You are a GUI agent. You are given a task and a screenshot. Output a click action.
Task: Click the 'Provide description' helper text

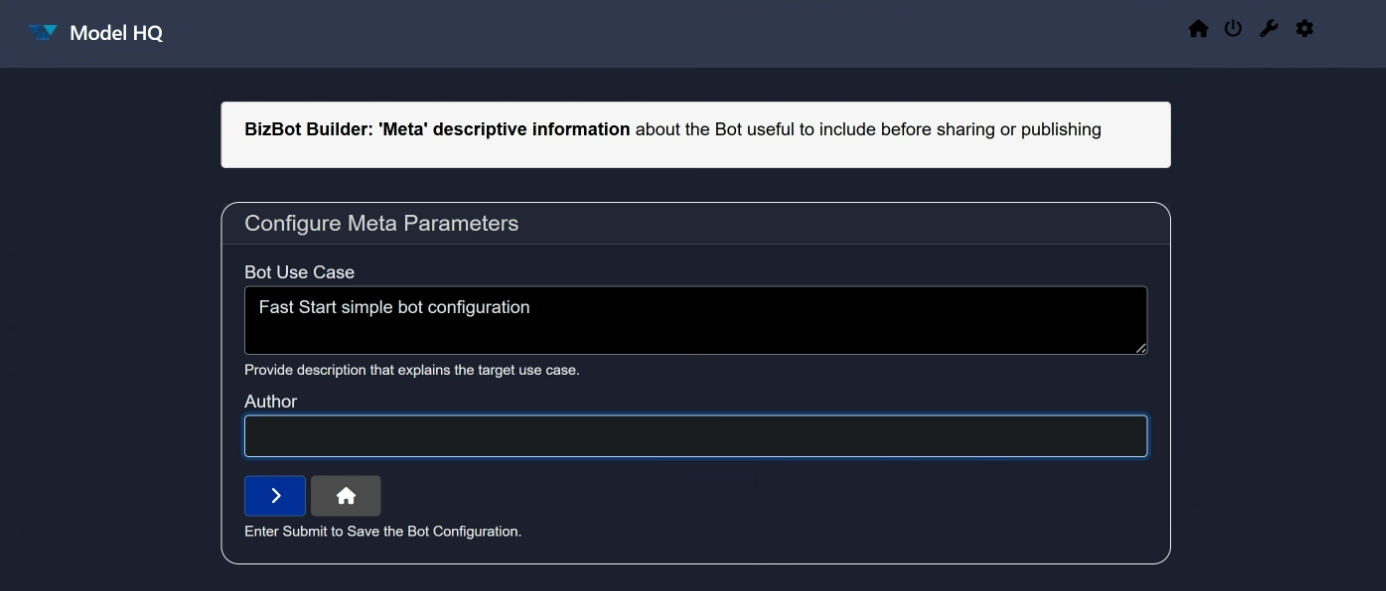coord(411,370)
